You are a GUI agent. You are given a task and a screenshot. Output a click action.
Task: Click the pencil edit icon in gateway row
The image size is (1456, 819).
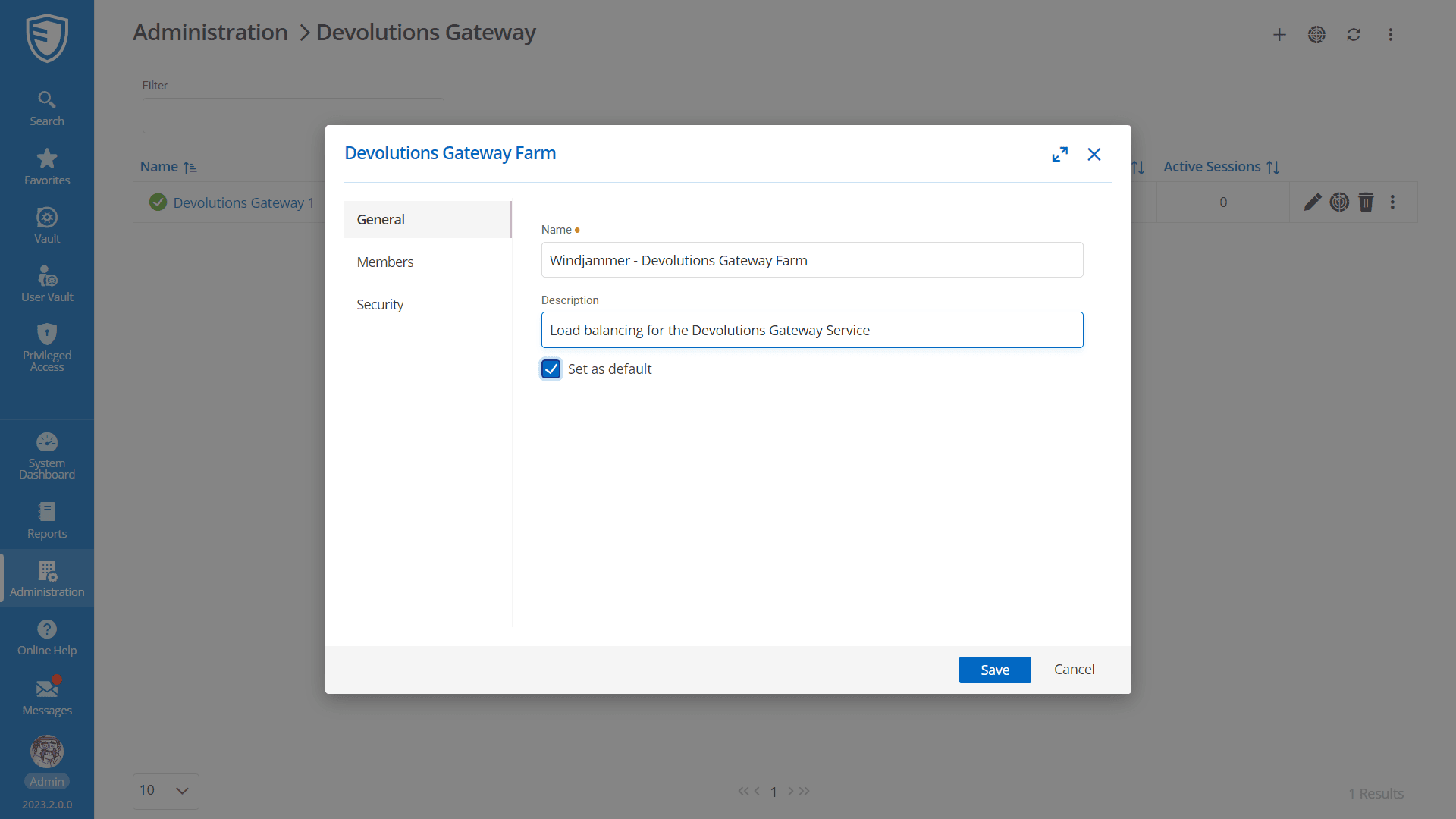pos(1313,202)
